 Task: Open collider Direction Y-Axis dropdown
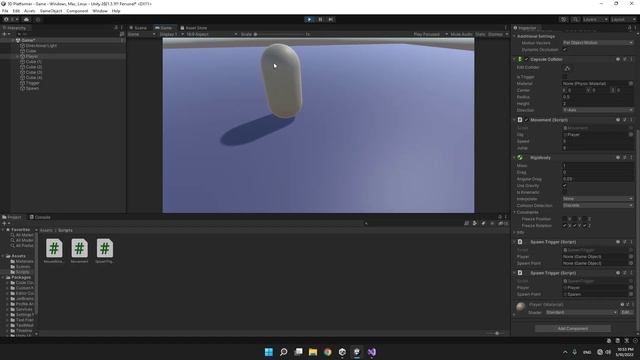(598, 110)
